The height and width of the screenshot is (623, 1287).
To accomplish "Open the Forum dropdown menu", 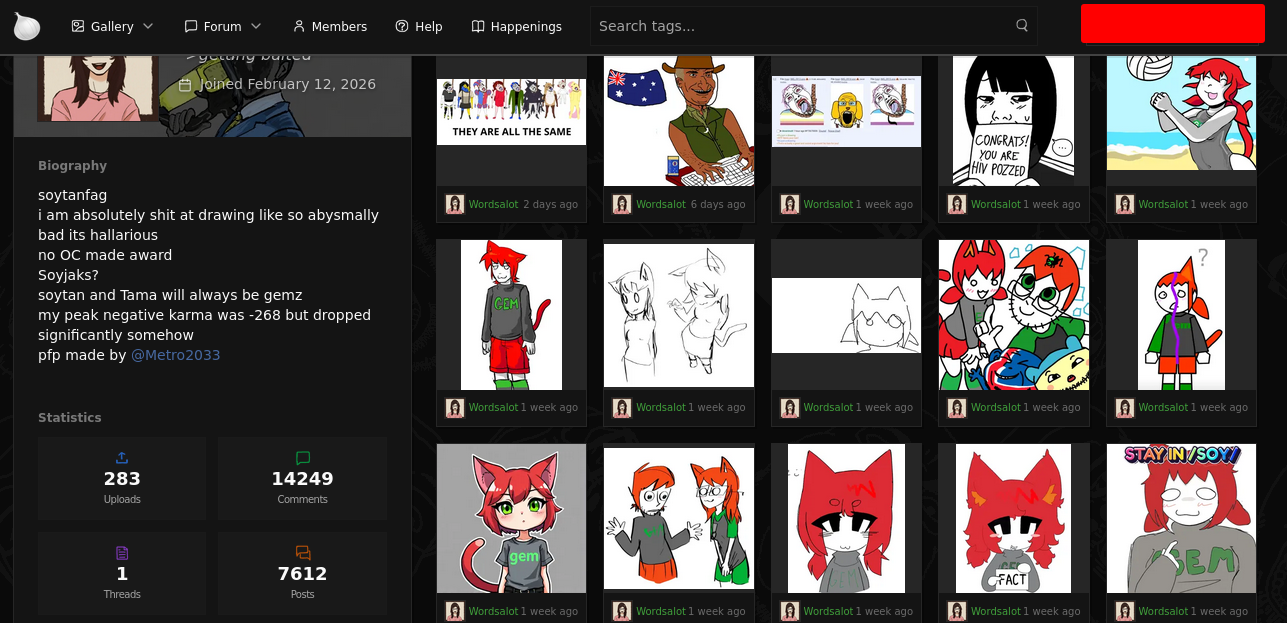I will [x=222, y=26].
